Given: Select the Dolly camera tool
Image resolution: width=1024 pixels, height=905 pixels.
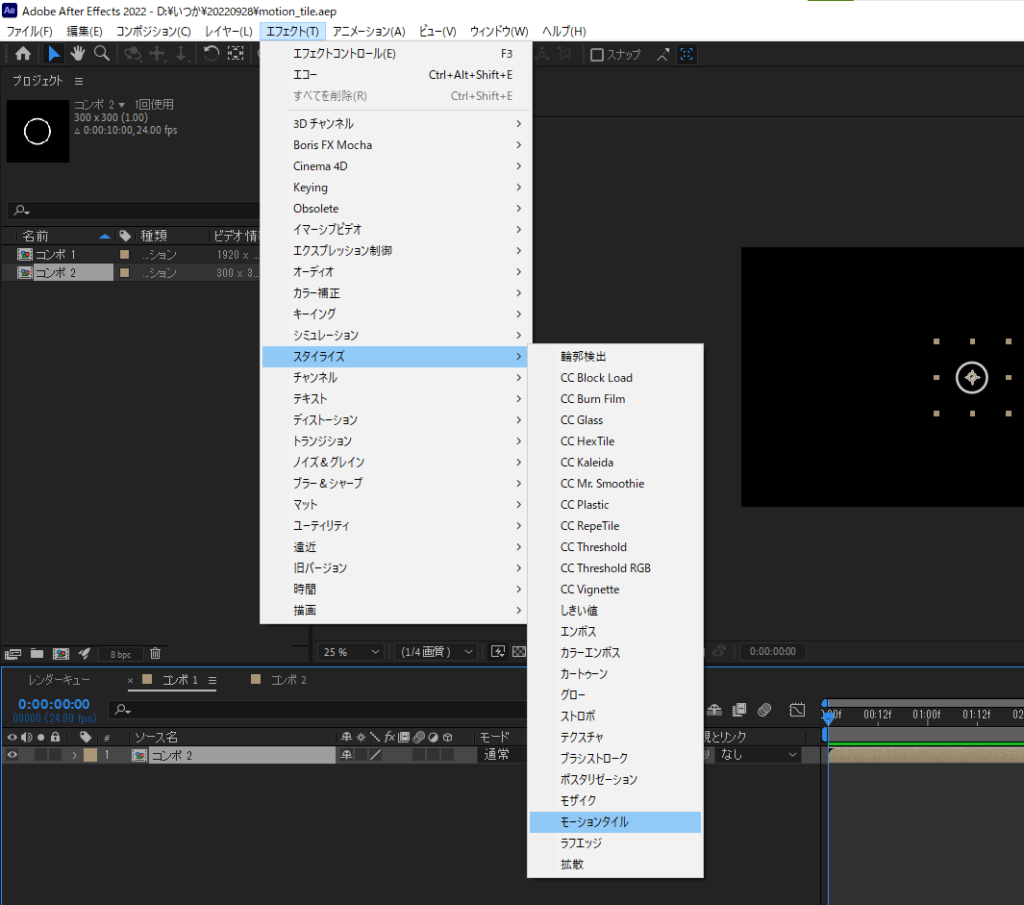Looking at the screenshot, I should coord(182,54).
